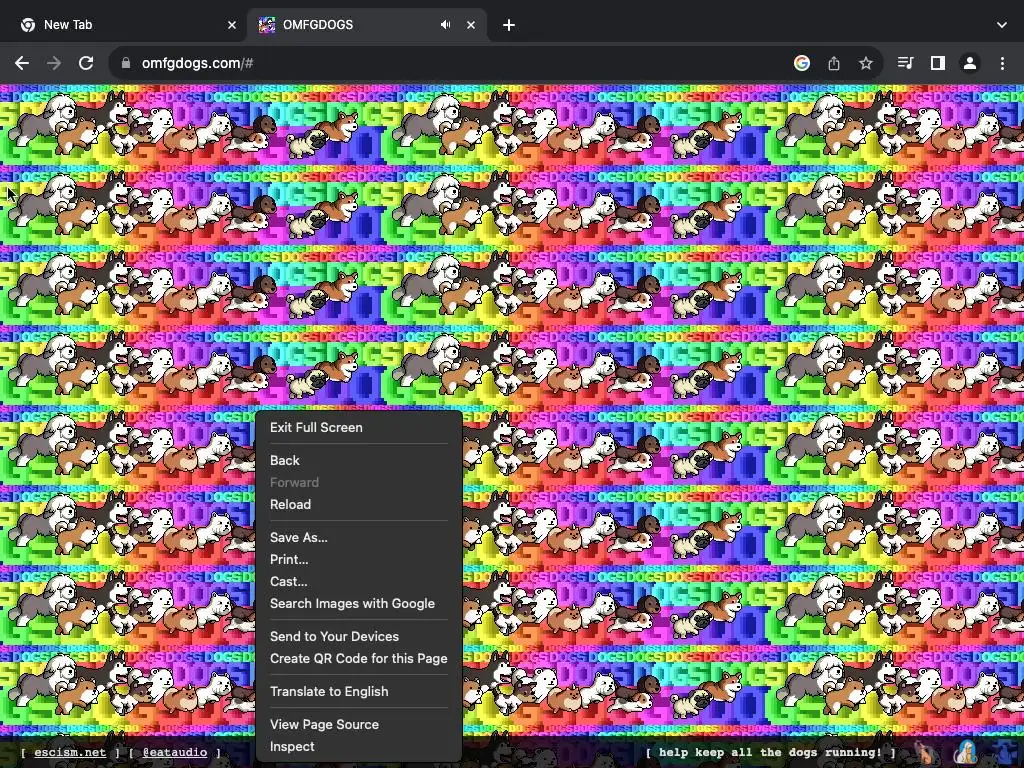Image resolution: width=1024 pixels, height=768 pixels.
Task: Open the @eataudio link
Action: (x=175, y=752)
